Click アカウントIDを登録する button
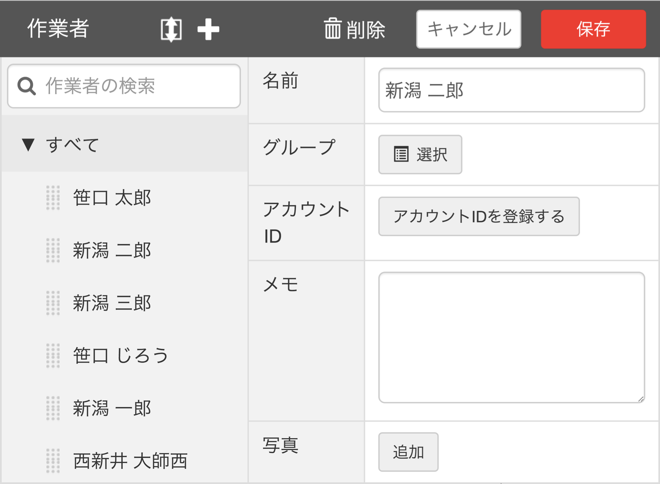Image resolution: width=660 pixels, height=484 pixels. [478, 217]
